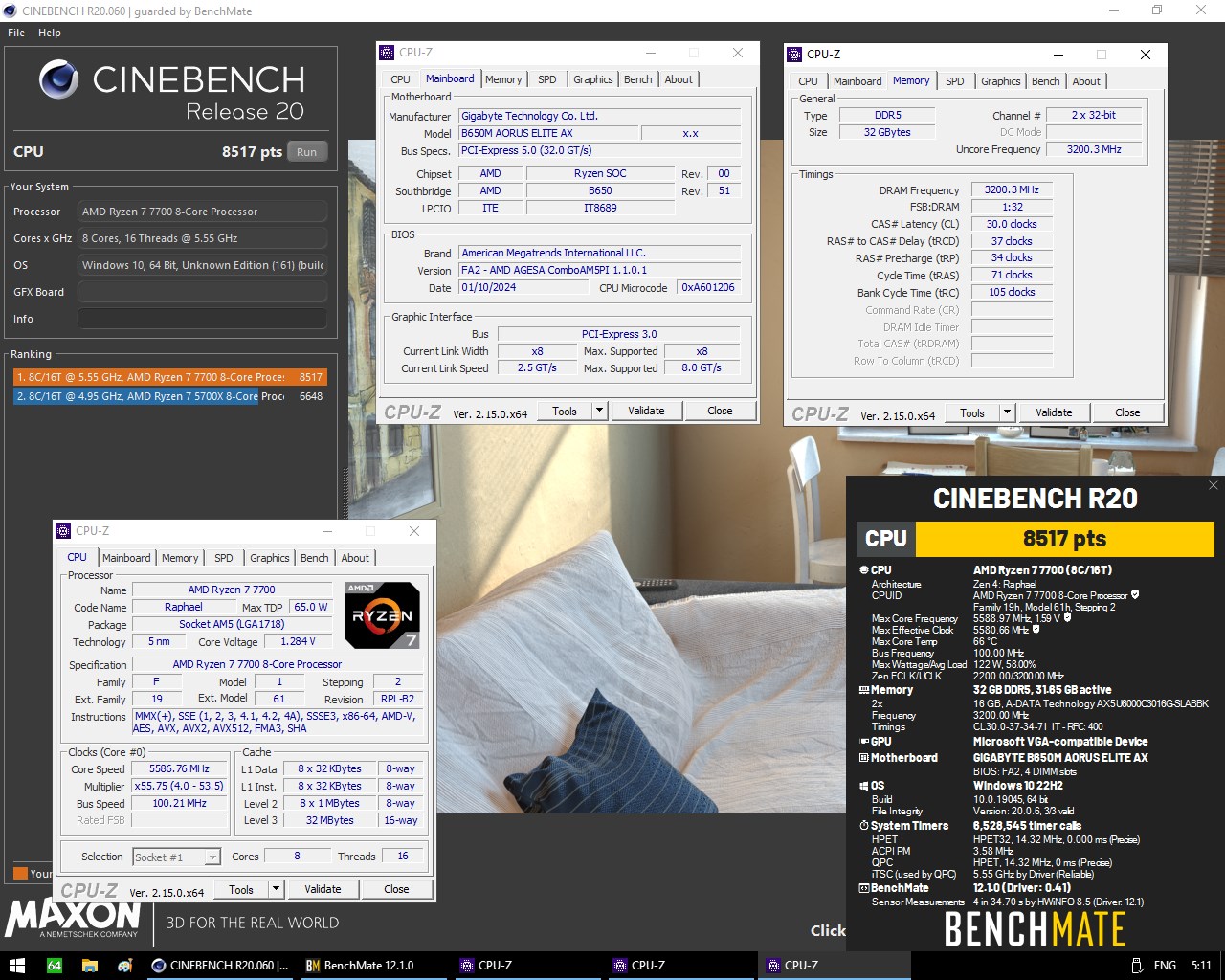Screen dimensions: 1225x980
Task: Click the Processor field in Your System
Action: click(x=202, y=212)
